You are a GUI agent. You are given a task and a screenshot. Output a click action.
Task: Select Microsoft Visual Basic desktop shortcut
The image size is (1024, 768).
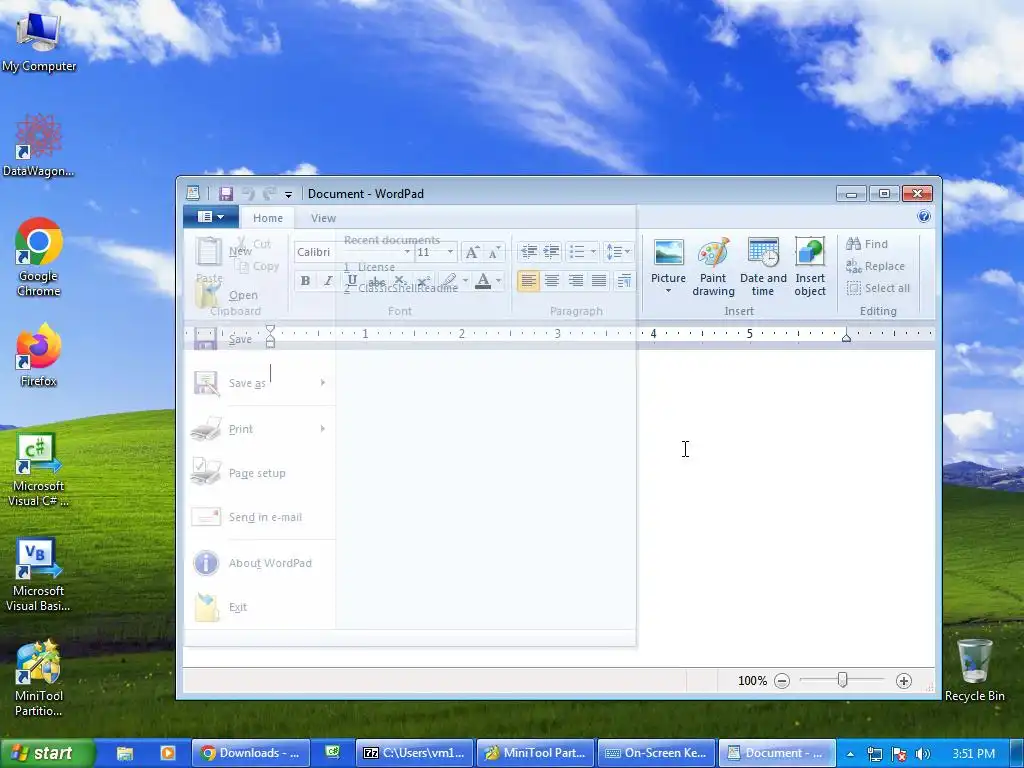[38, 575]
